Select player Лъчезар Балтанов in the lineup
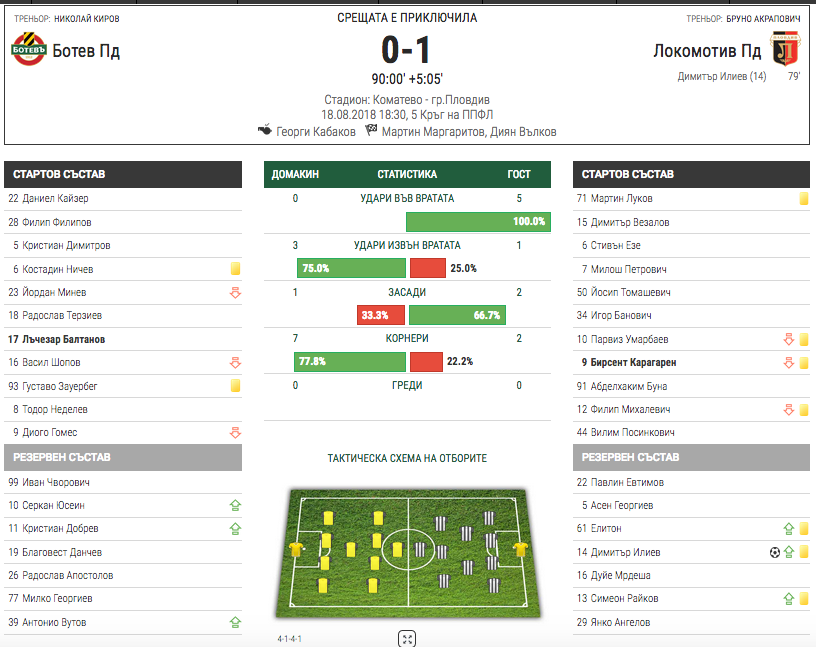Image resolution: width=816 pixels, height=647 pixels. [56, 339]
